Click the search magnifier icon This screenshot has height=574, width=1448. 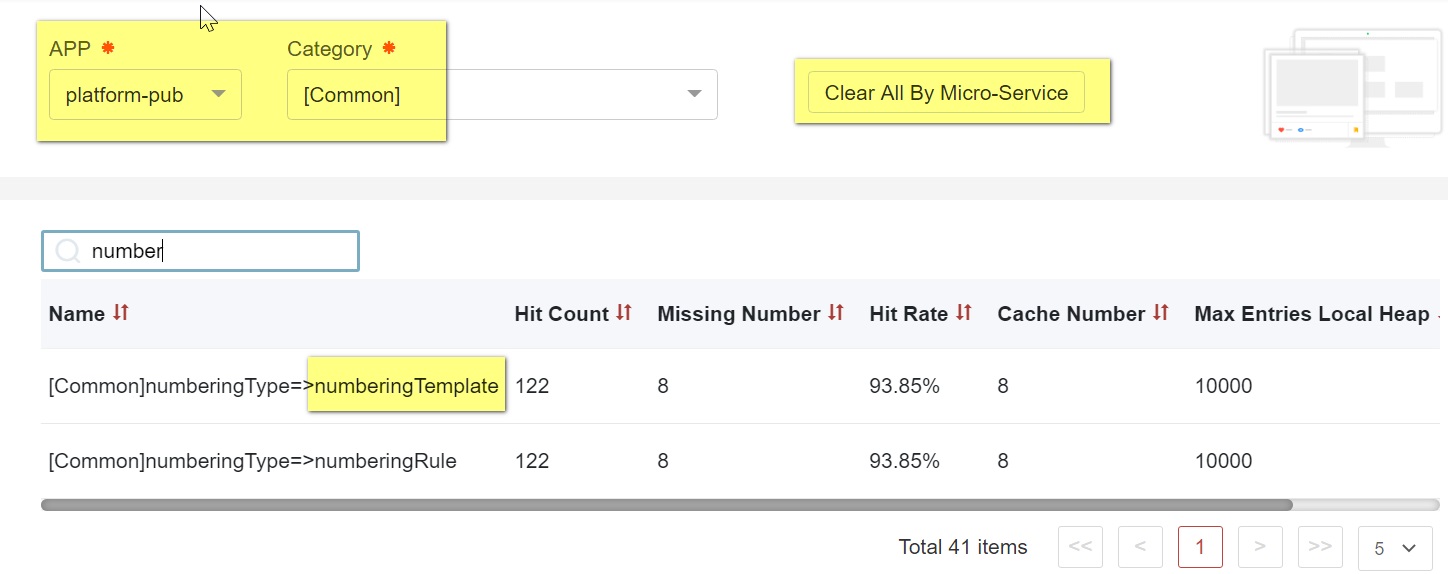pos(67,251)
